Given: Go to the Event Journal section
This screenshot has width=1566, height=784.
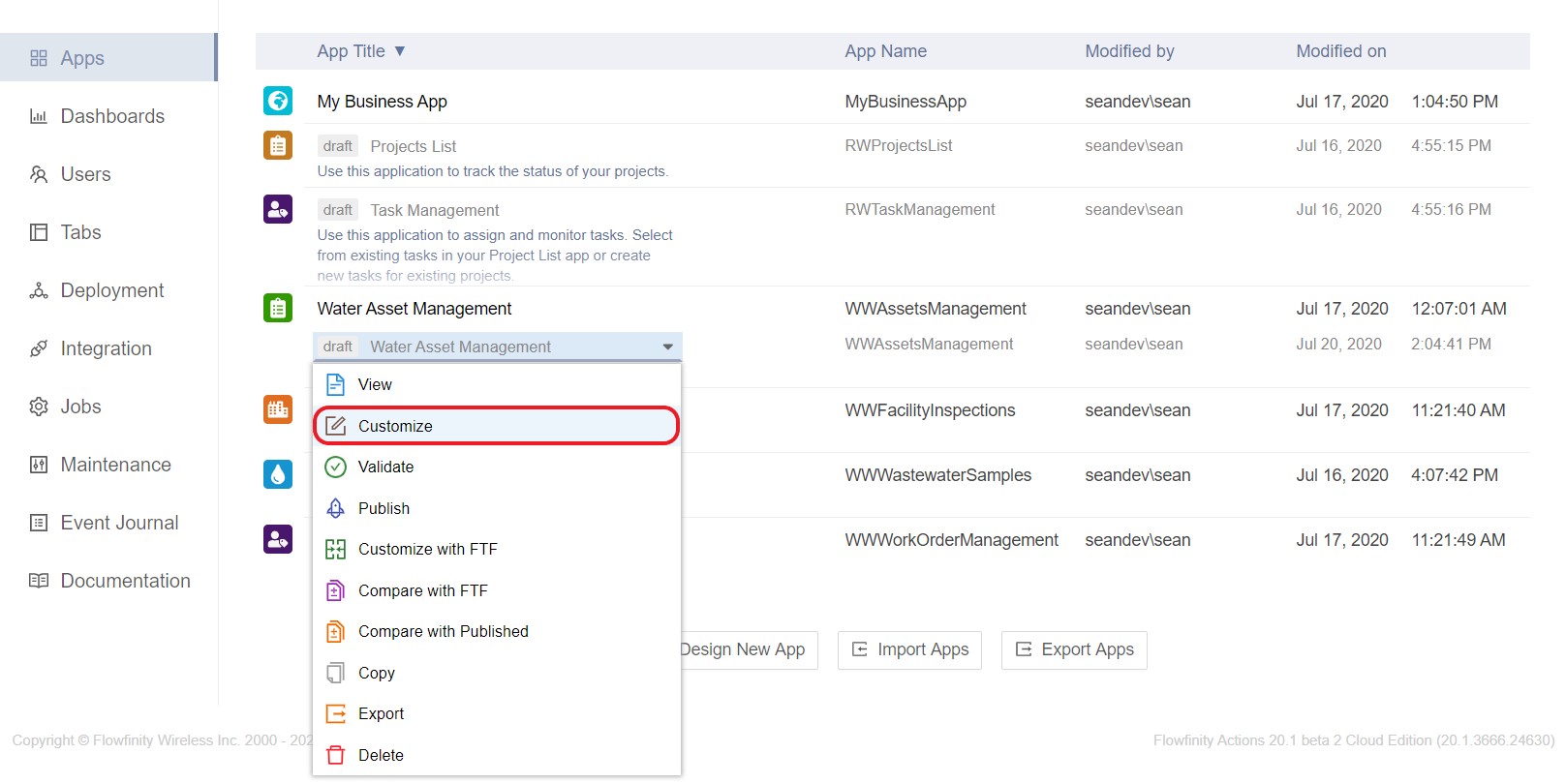Looking at the screenshot, I should tap(119, 523).
